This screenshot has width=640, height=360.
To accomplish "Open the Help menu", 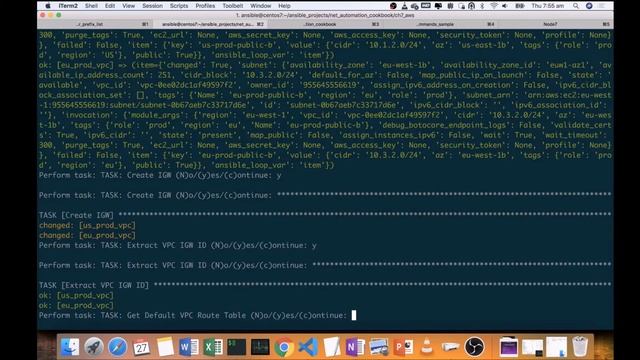I will point(284,6).
